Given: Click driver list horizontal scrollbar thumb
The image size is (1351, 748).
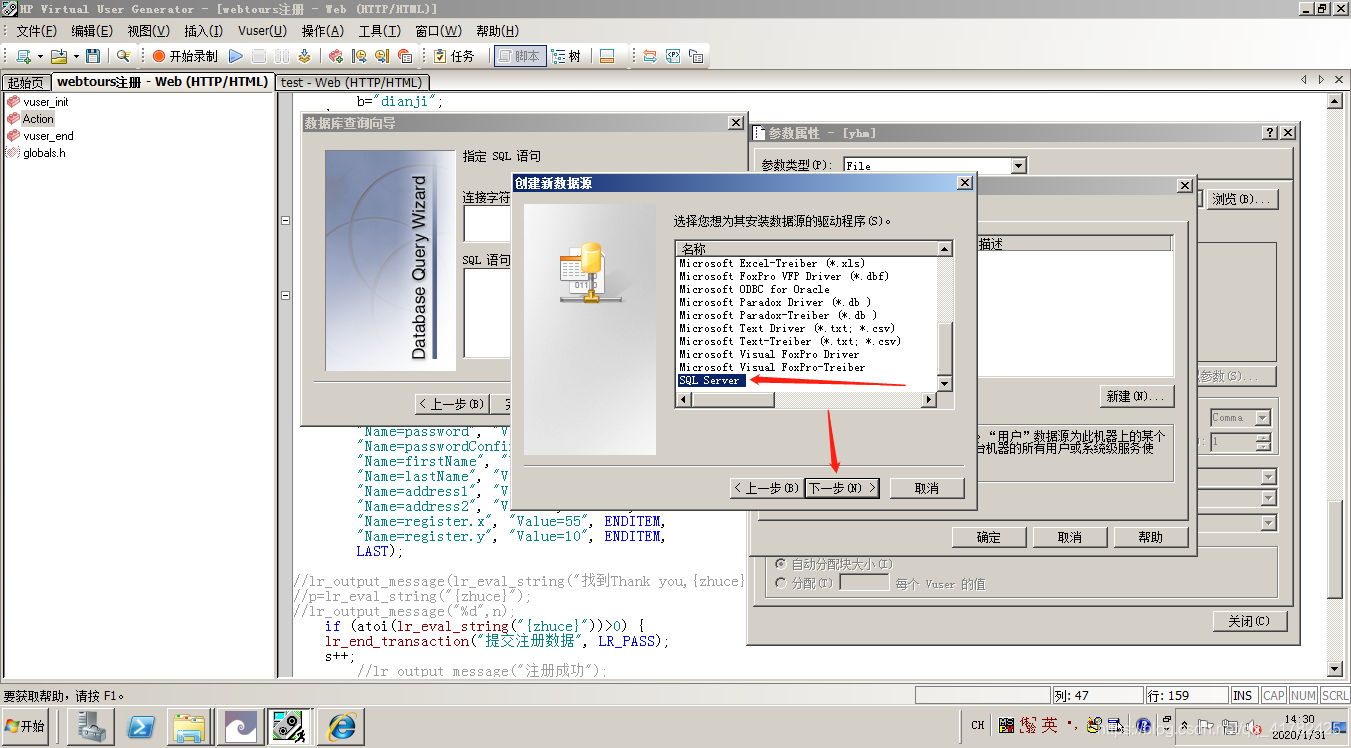Looking at the screenshot, I should (732, 400).
